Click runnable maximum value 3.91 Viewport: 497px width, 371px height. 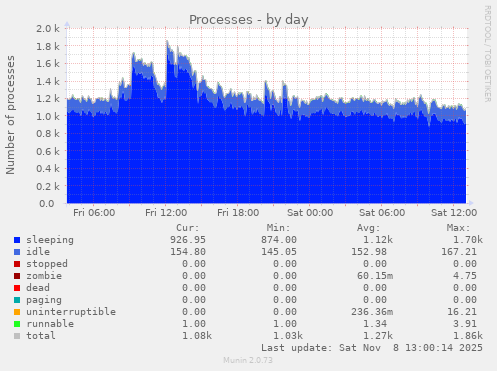[465, 324]
